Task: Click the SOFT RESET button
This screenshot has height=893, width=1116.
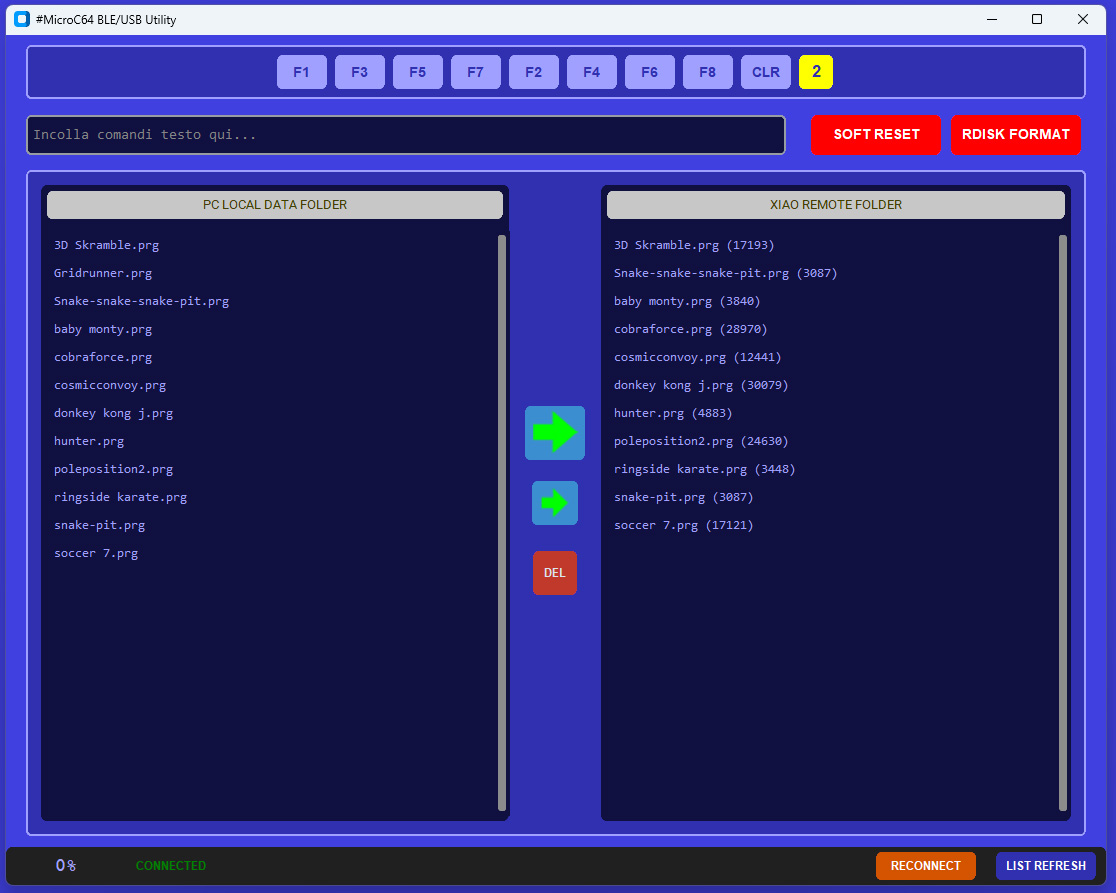Action: click(876, 135)
